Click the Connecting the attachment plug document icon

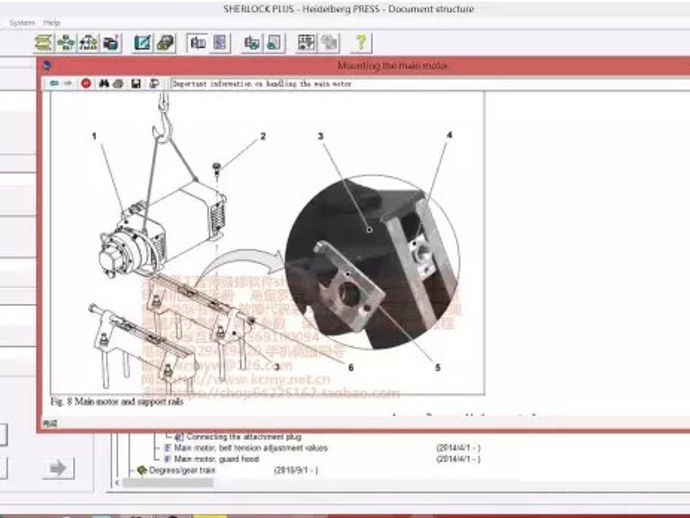[179, 437]
